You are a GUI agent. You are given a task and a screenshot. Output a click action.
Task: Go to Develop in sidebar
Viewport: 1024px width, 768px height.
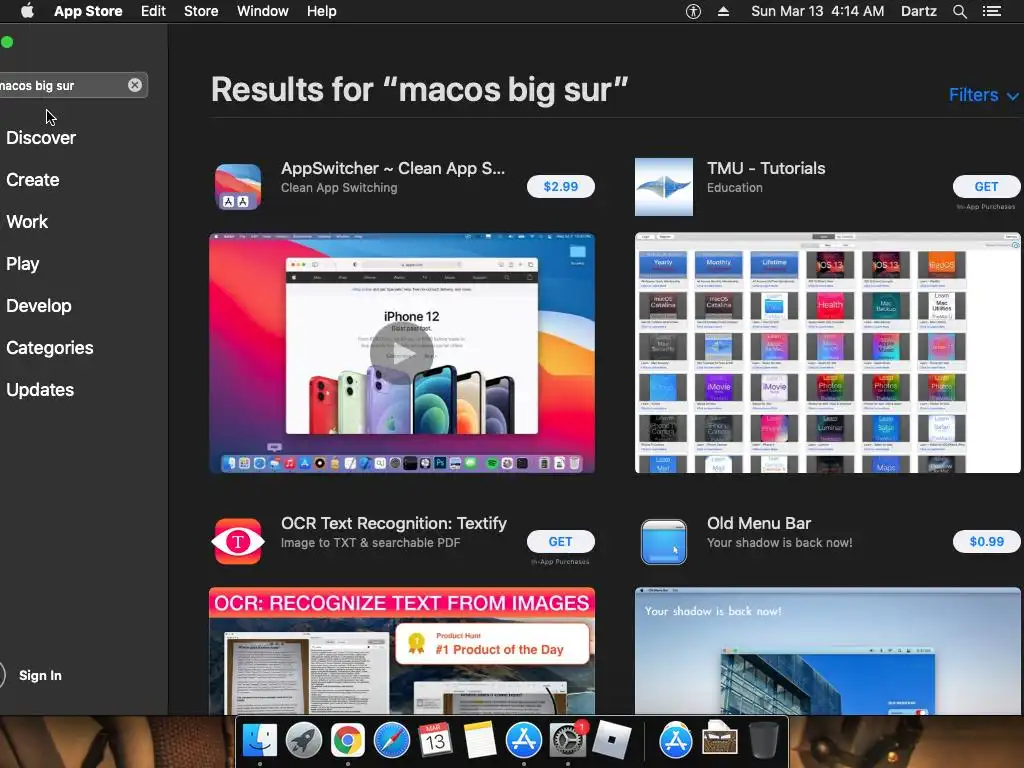(x=39, y=306)
